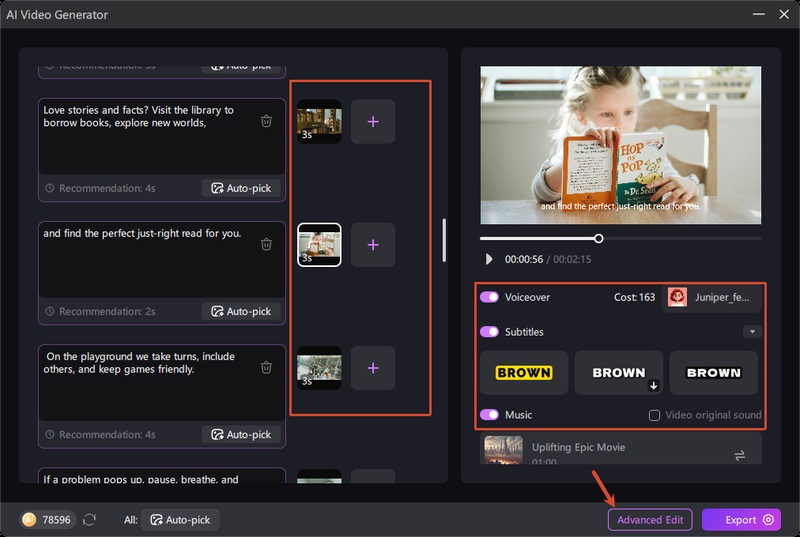Enable the Video original sound checkbox
The image size is (800, 537).
[654, 415]
